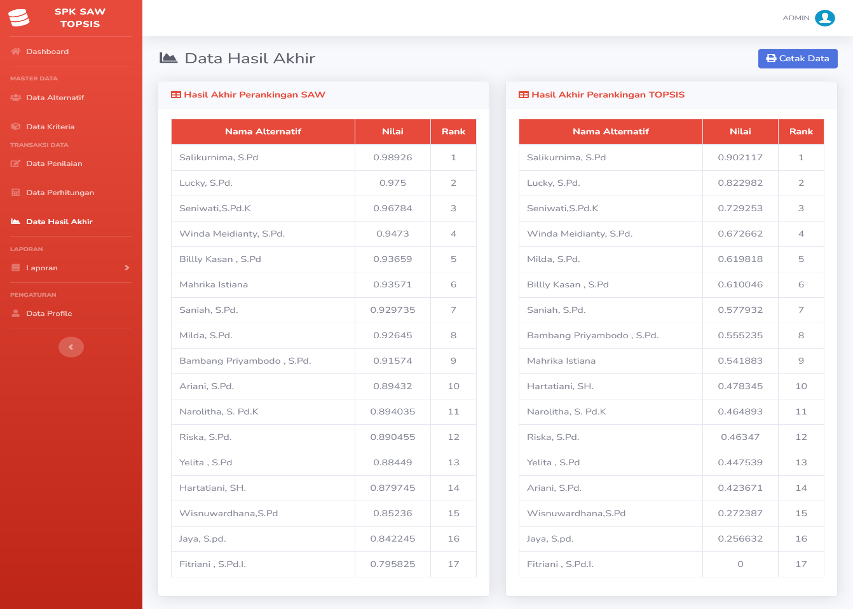Select Salikurnima row in SAW table
The image size is (854, 610).
[324, 157]
